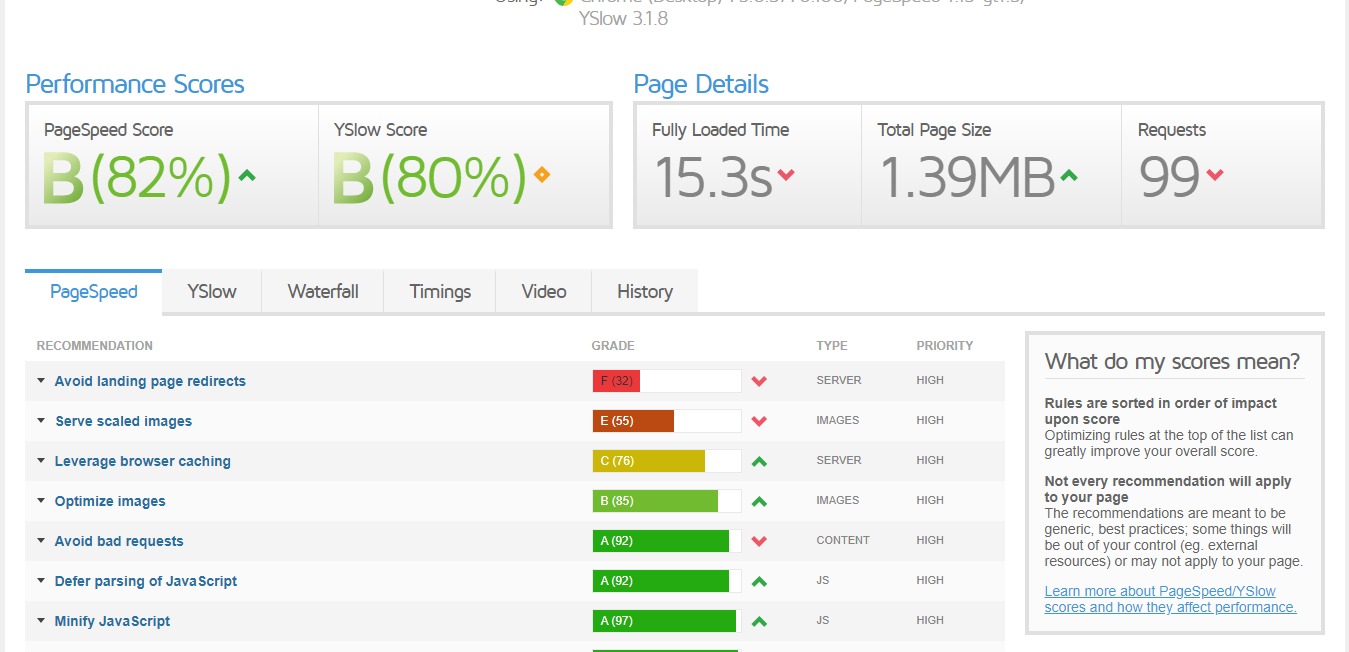Image resolution: width=1349 pixels, height=652 pixels.
Task: Click the green trend arrow for Minify JavaScript
Action: tap(759, 621)
